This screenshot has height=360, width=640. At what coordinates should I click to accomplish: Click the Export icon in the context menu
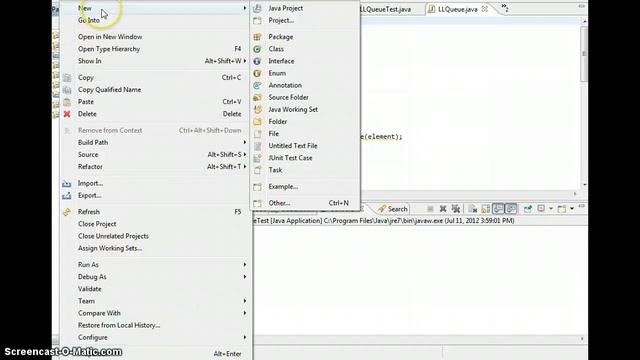[x=67, y=196]
